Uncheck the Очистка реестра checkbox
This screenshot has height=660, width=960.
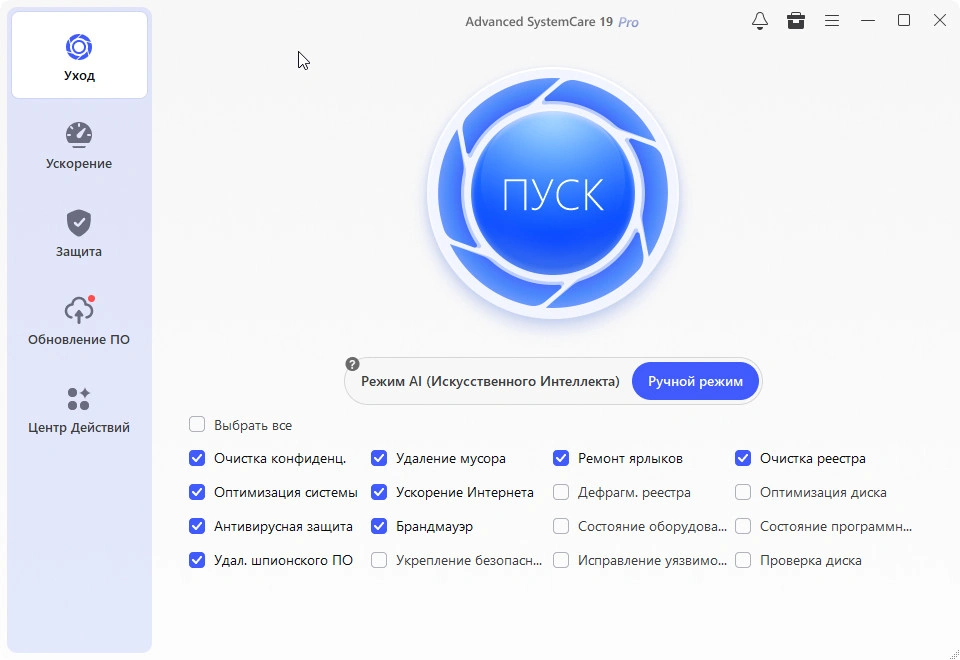pos(743,459)
